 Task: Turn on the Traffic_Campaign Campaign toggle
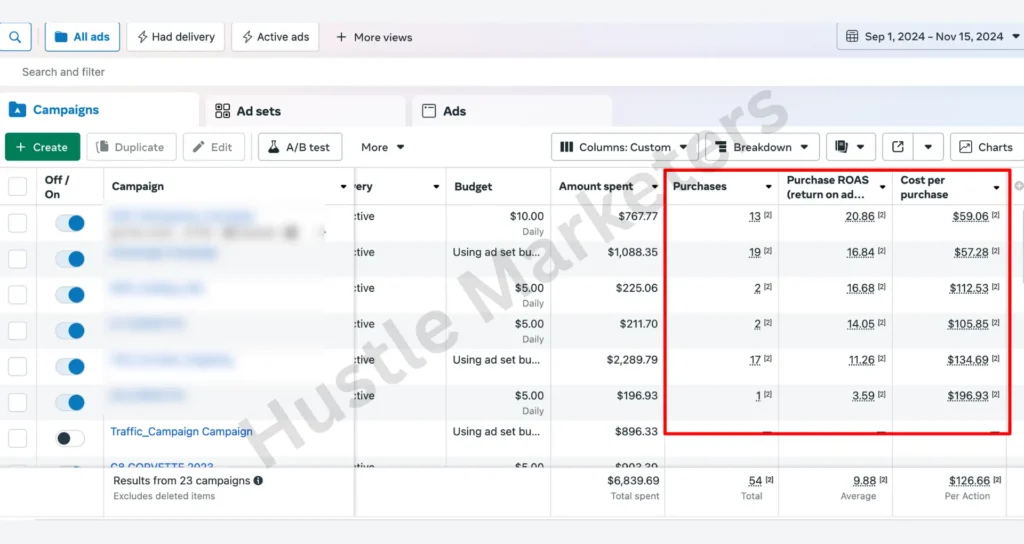click(x=70, y=438)
